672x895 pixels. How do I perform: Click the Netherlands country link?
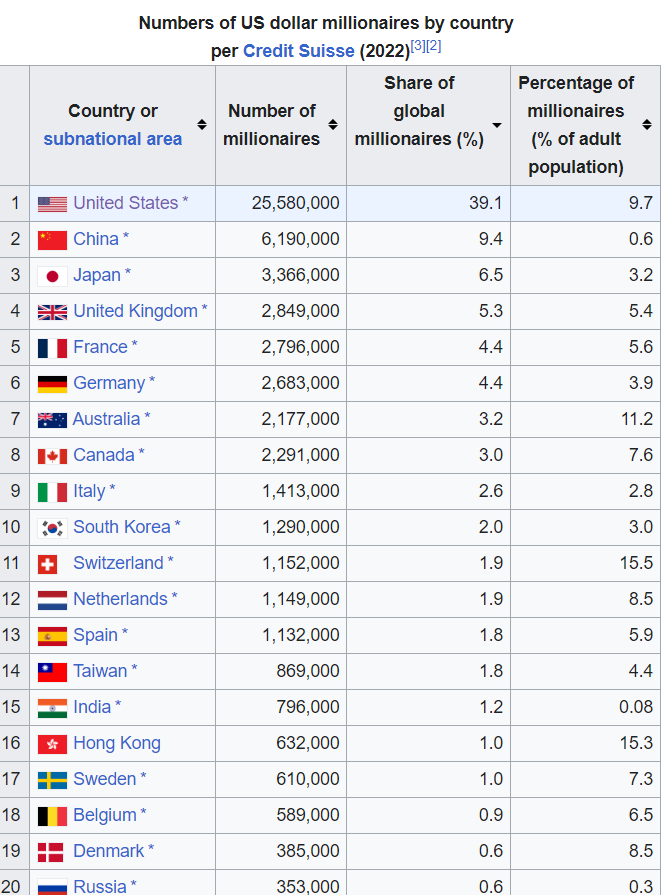(x=120, y=599)
